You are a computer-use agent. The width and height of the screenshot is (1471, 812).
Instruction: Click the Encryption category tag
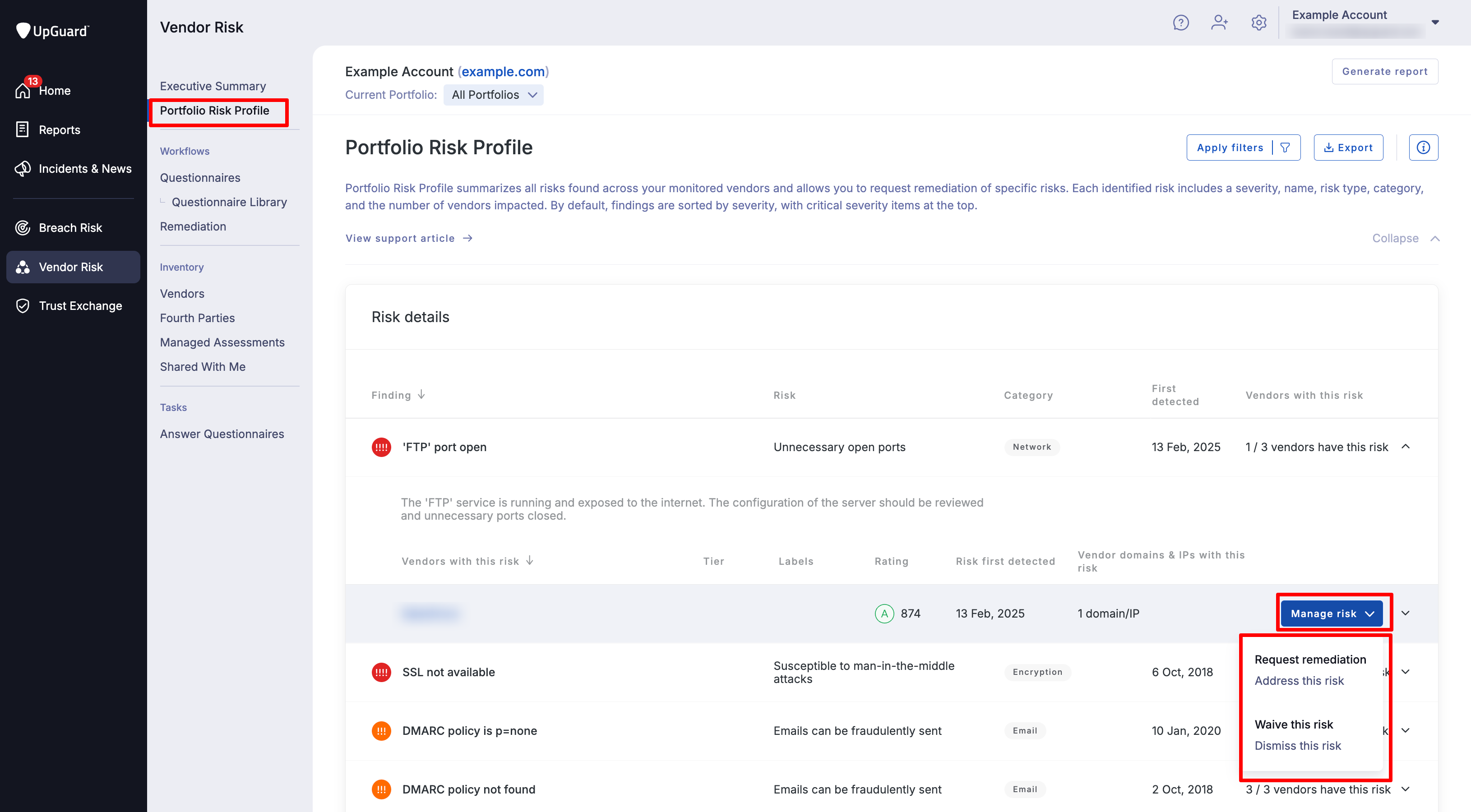tap(1037, 672)
